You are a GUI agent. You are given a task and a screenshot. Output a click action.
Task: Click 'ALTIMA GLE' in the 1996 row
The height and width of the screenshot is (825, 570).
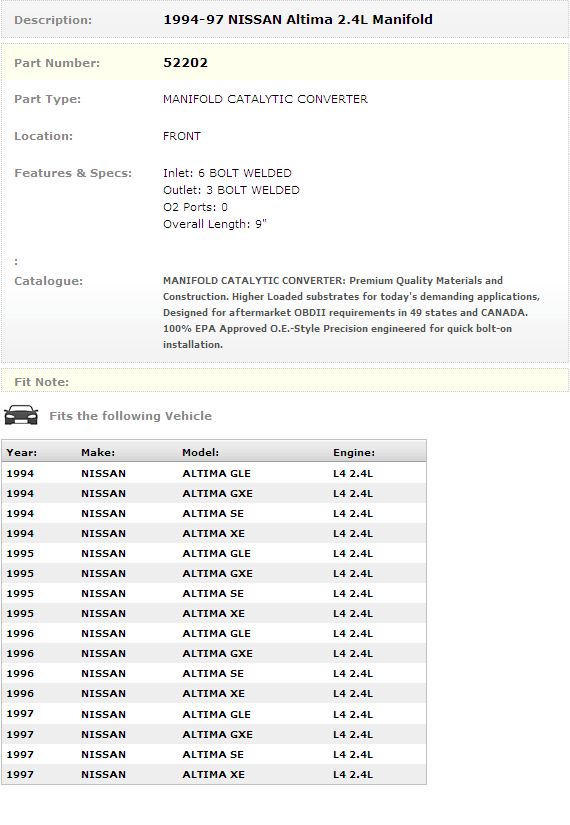tap(216, 633)
